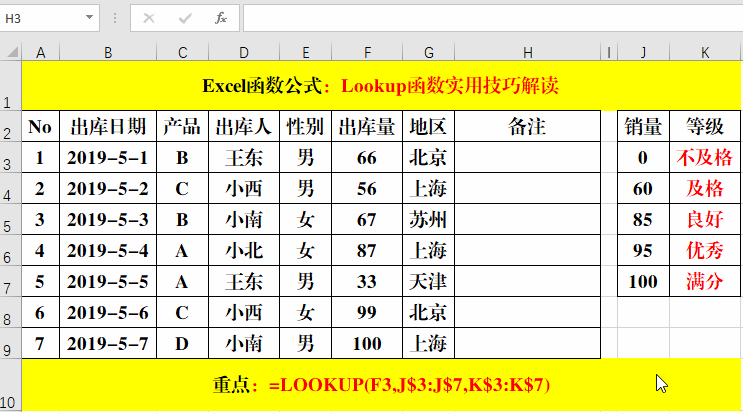Click the '及格' grade cell in row 4
The image size is (743, 412).
coord(705,188)
